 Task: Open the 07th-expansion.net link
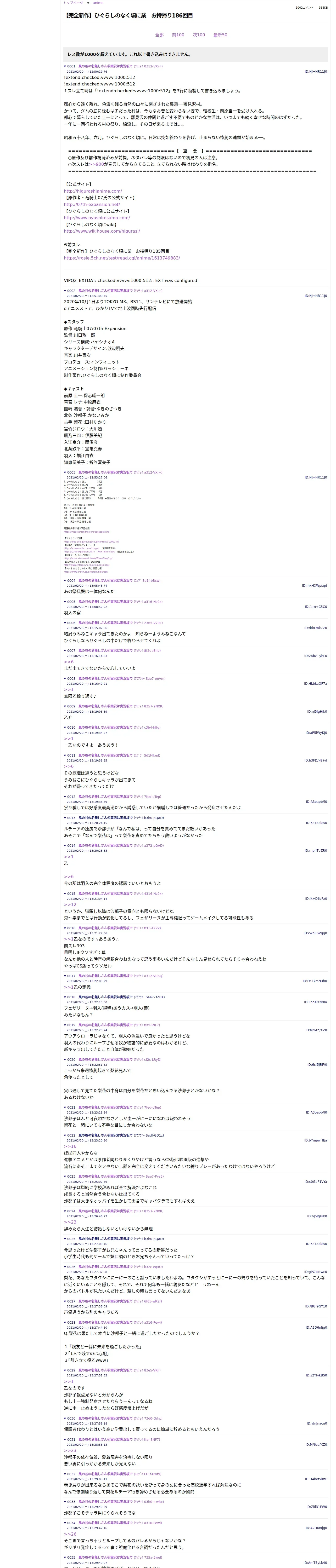coord(92,205)
